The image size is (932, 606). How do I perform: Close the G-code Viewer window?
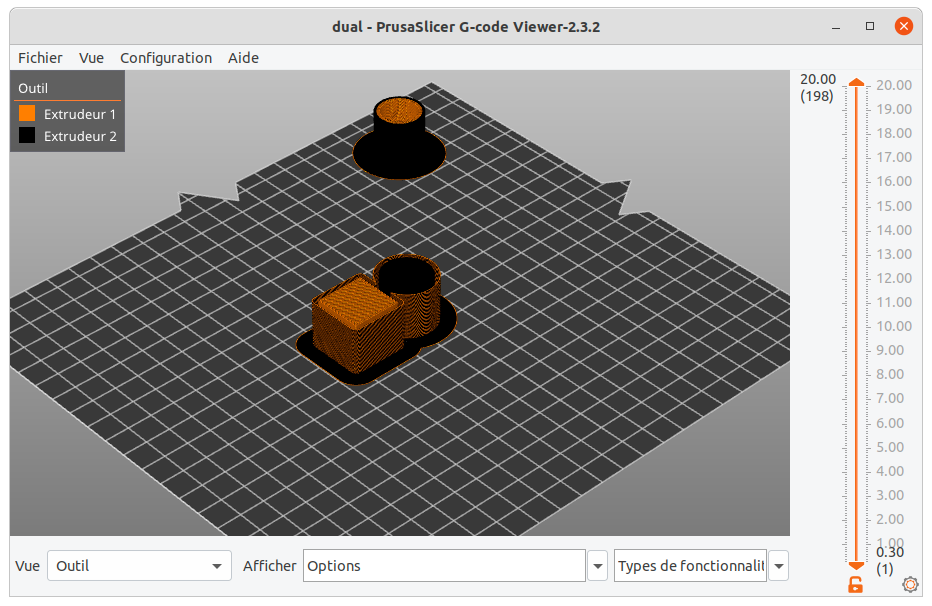click(x=903, y=26)
